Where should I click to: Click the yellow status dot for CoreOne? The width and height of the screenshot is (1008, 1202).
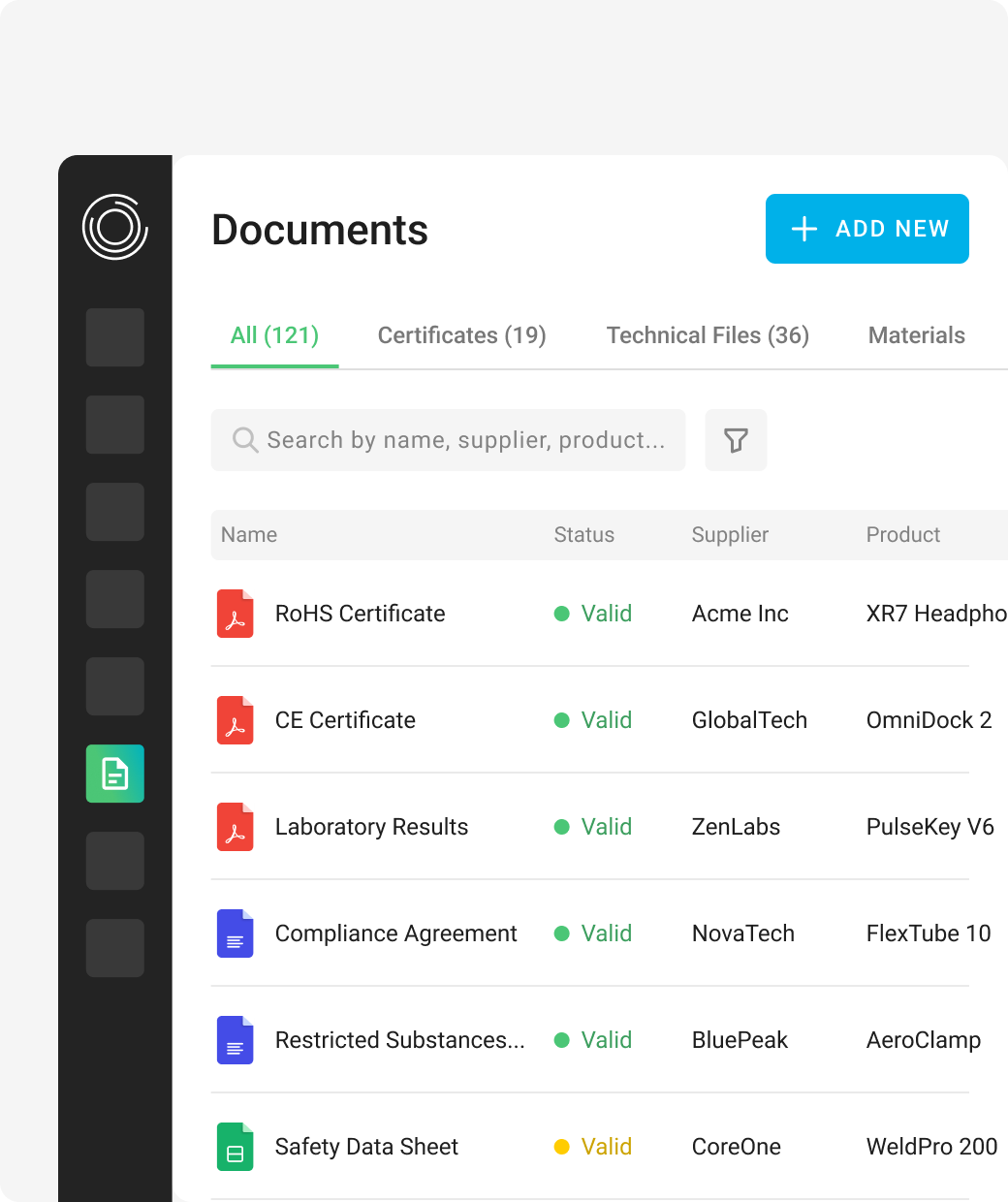pyautogui.click(x=561, y=1147)
